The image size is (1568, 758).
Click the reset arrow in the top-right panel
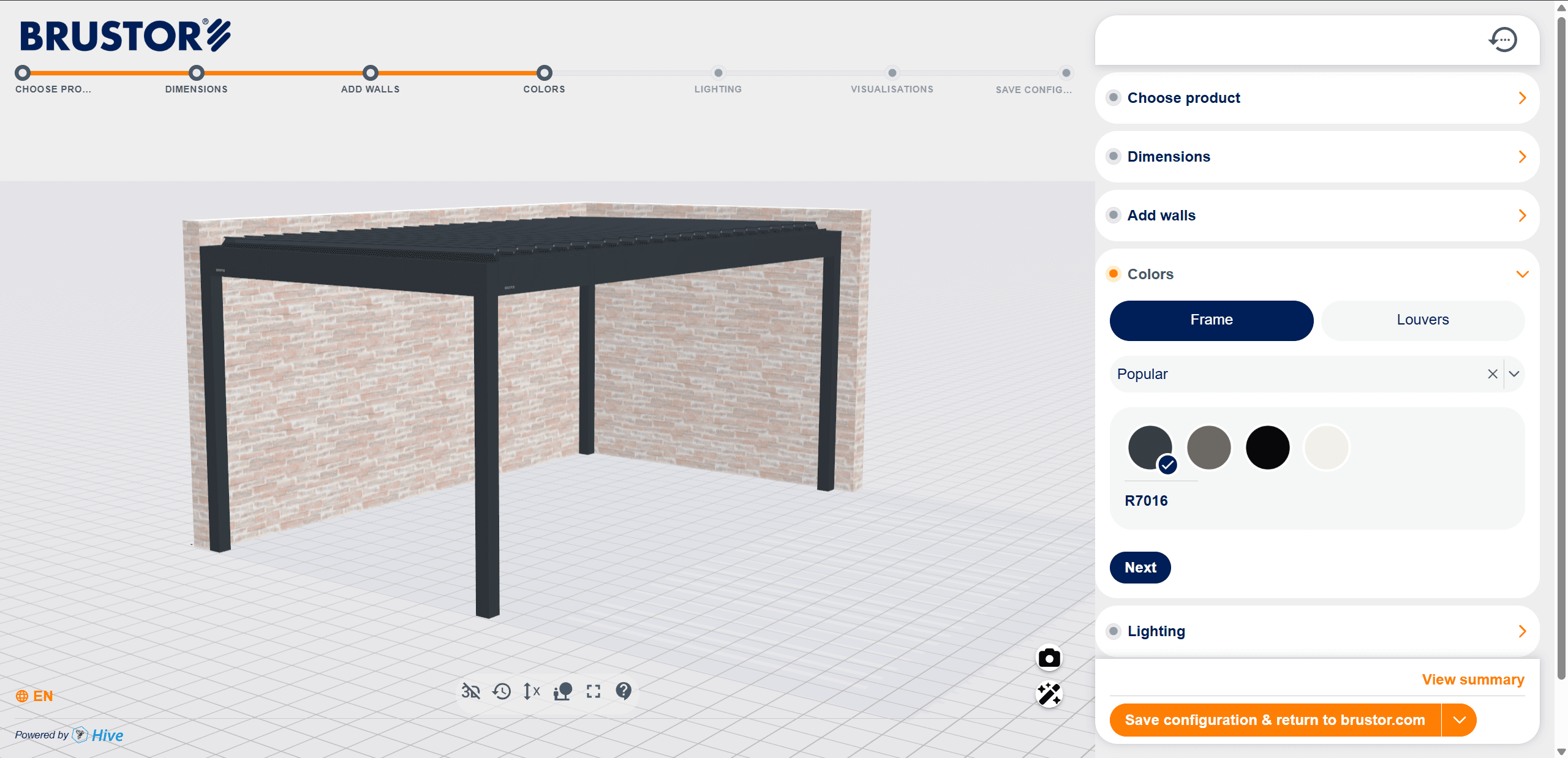[x=1504, y=39]
